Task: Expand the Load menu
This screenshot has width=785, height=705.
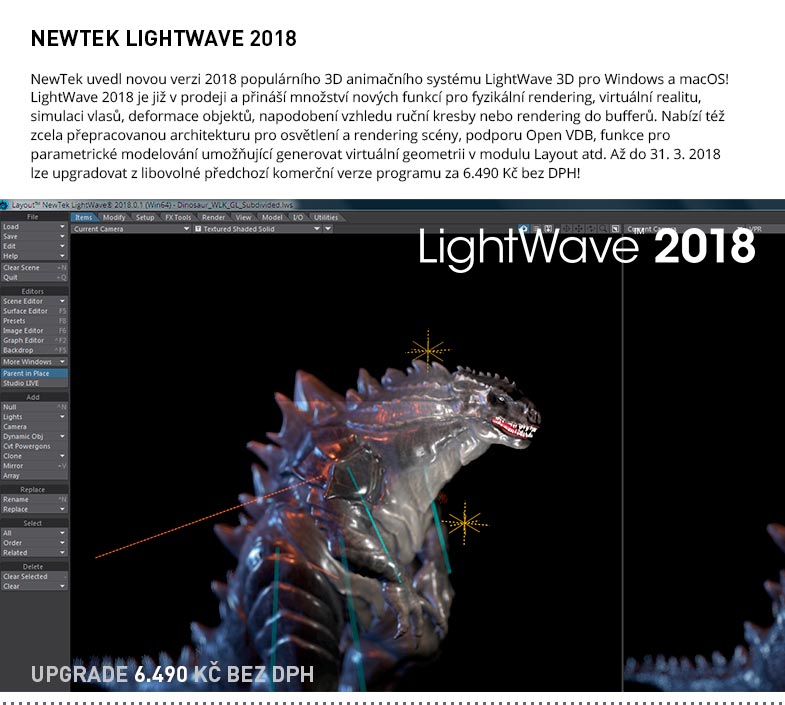Action: [x=34, y=227]
